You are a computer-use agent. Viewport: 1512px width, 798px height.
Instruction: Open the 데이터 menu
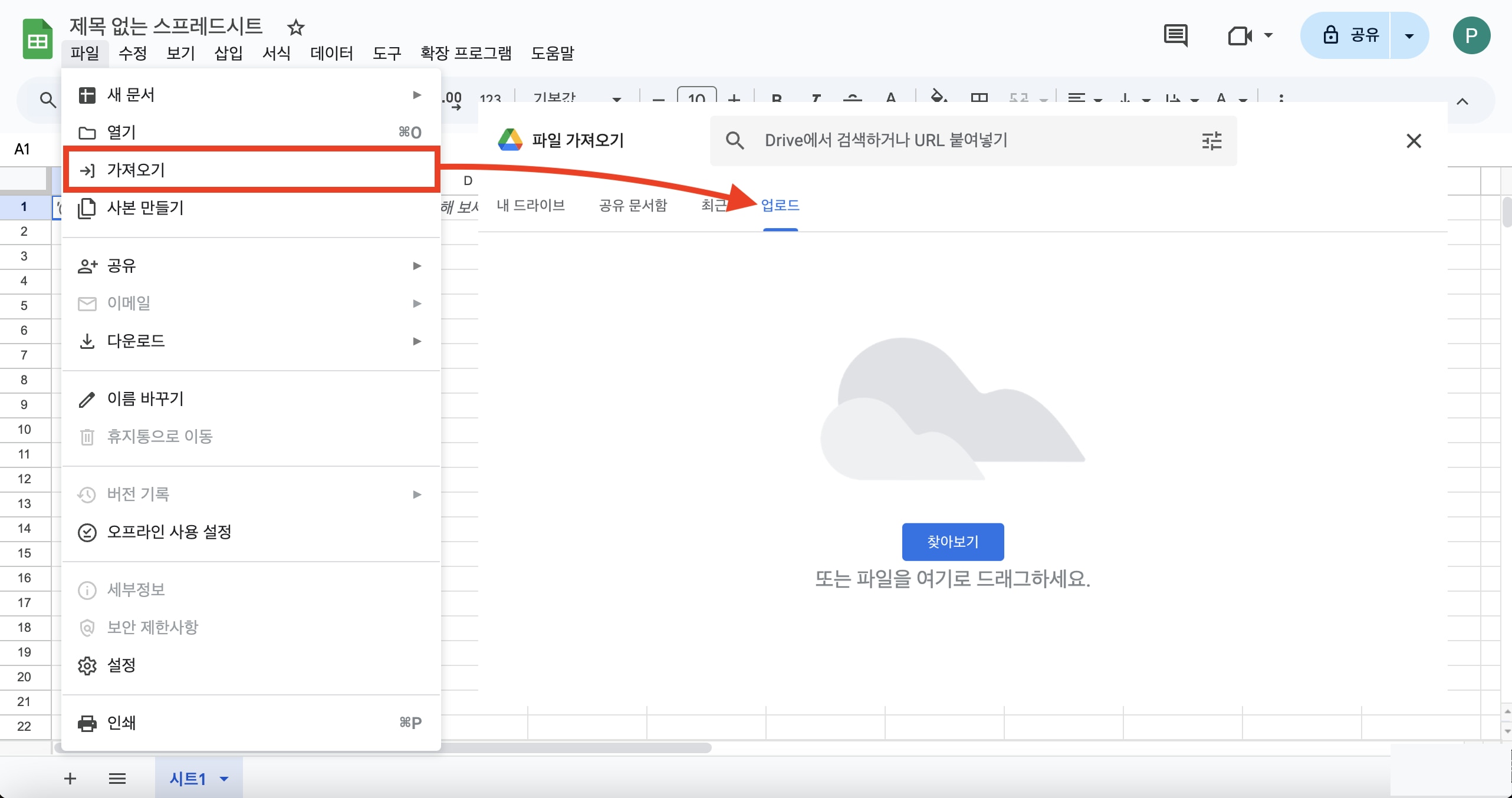[x=331, y=53]
